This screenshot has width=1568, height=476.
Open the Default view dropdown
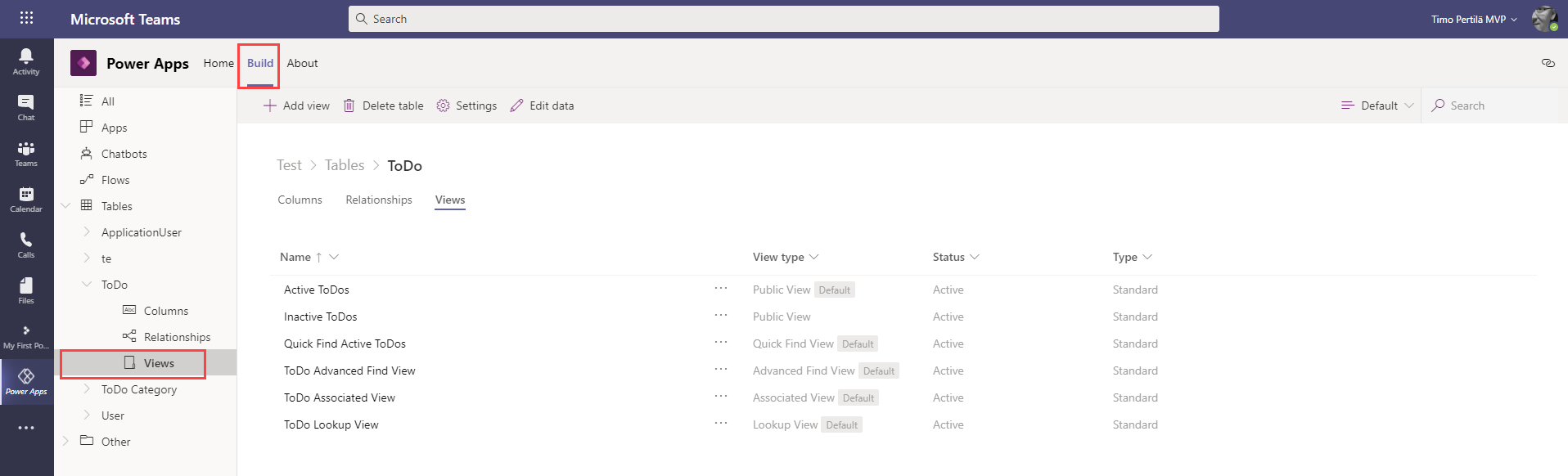click(1378, 106)
